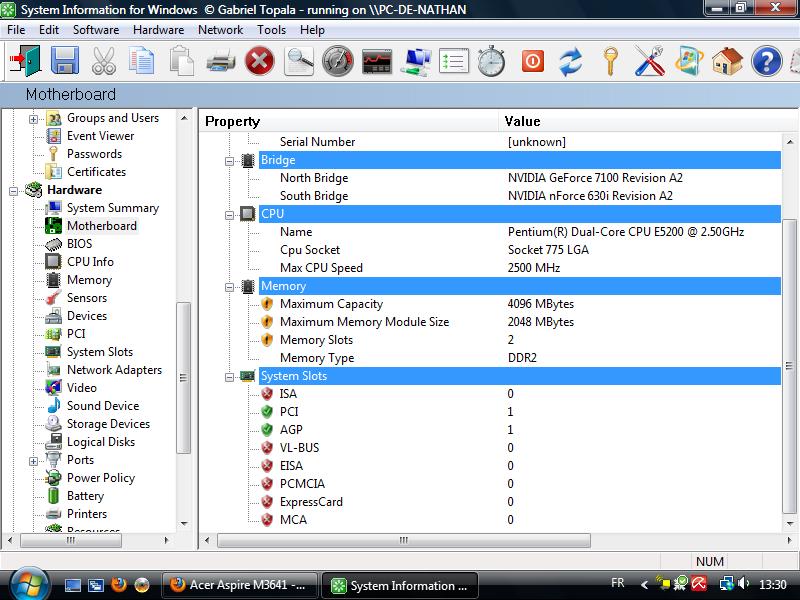Click the Property column header
800x600 pixels.
(x=348, y=121)
